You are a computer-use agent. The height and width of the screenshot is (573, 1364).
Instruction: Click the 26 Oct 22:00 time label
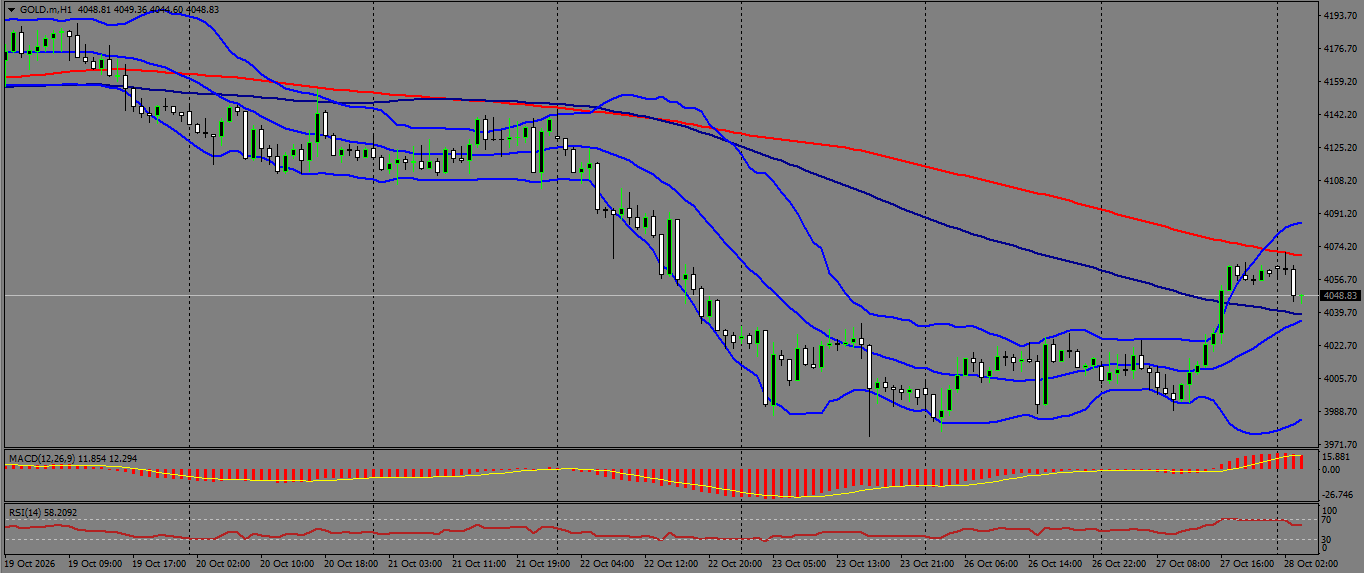coord(1120,564)
